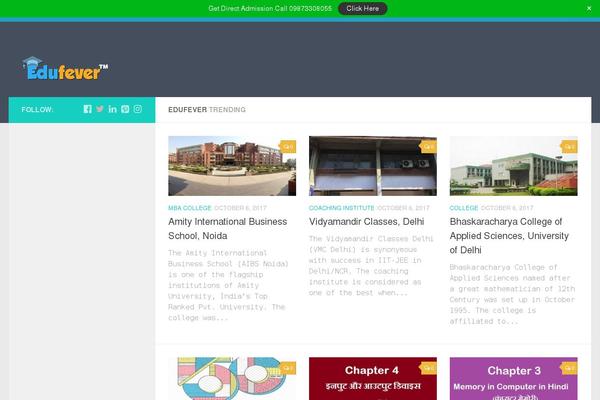
Task: Open Amity campus building thumbnail
Action: (x=232, y=166)
